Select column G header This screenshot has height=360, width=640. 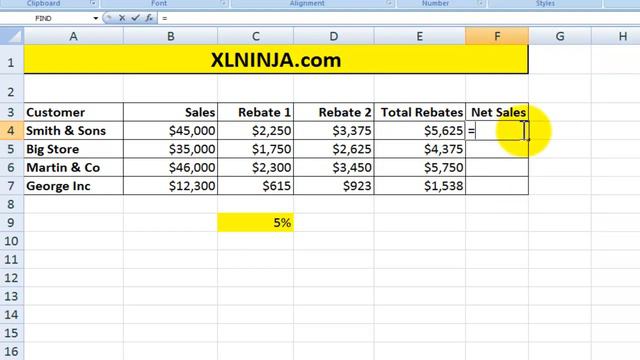pyautogui.click(x=560, y=36)
